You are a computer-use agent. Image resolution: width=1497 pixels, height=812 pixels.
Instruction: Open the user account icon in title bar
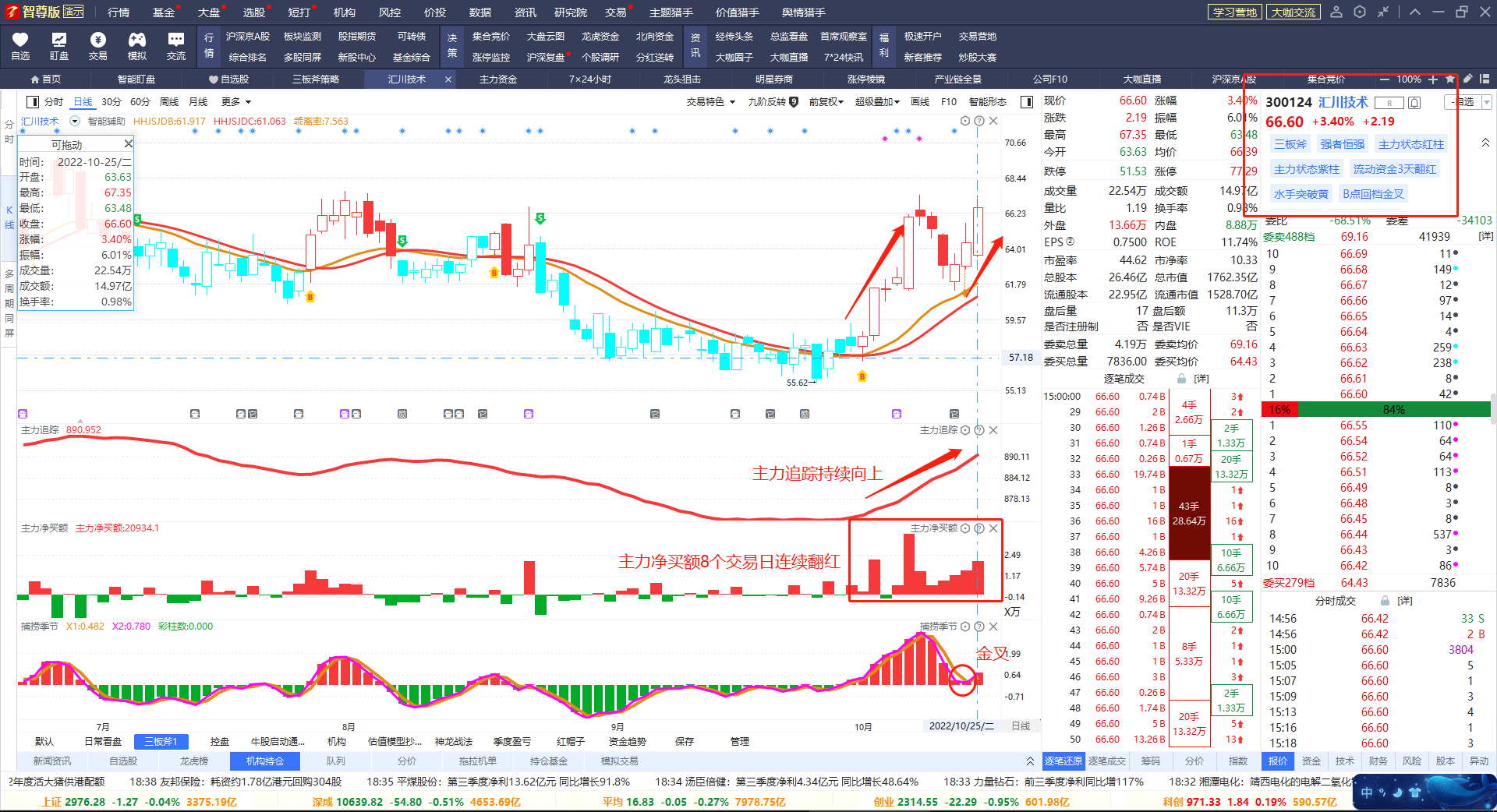pyautogui.click(x=1336, y=12)
